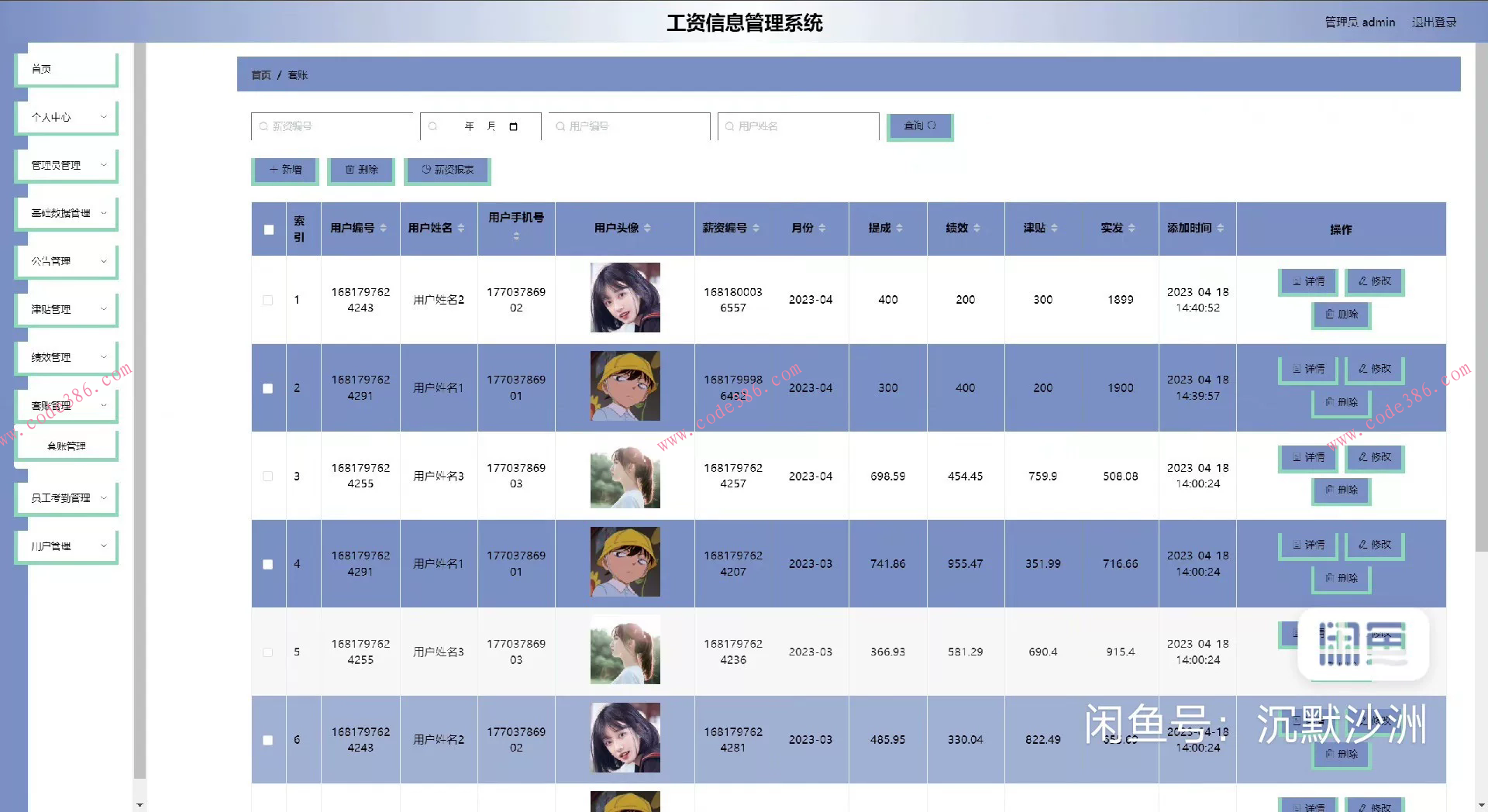This screenshot has width=1488, height=812.
Task: Click the 删除 button on row 4
Action: click(x=1342, y=579)
